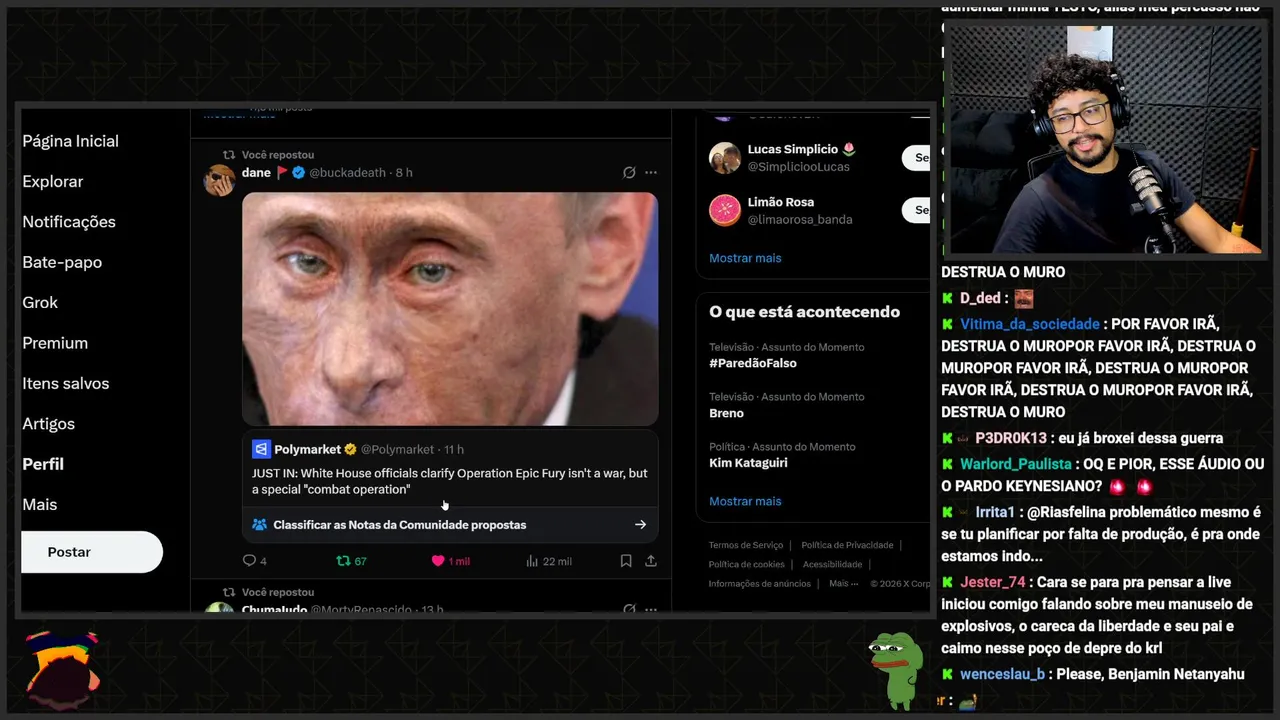
Task: Click chat username Jester_74
Action: coord(993,582)
